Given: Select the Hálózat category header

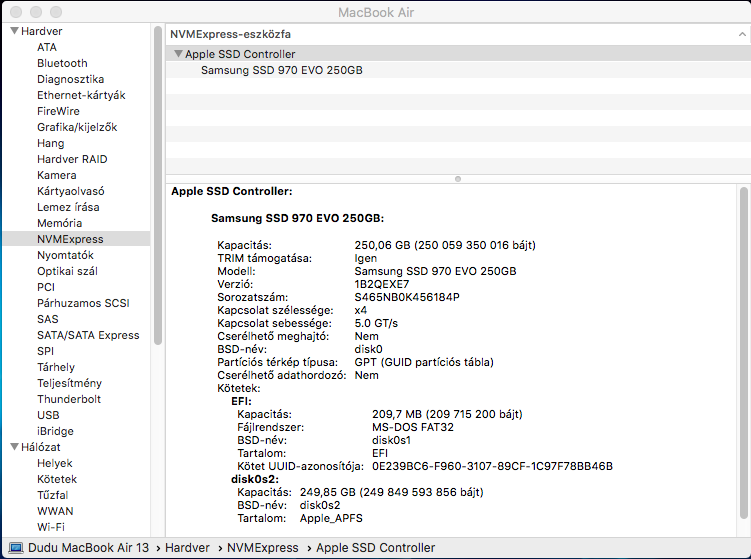Looking at the screenshot, I should coord(41,447).
